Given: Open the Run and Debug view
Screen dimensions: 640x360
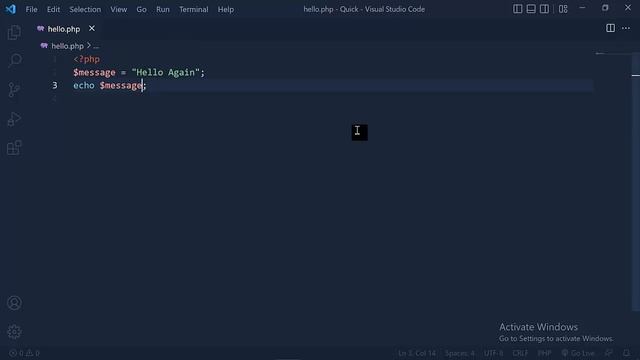Looking at the screenshot, I should point(14,119).
